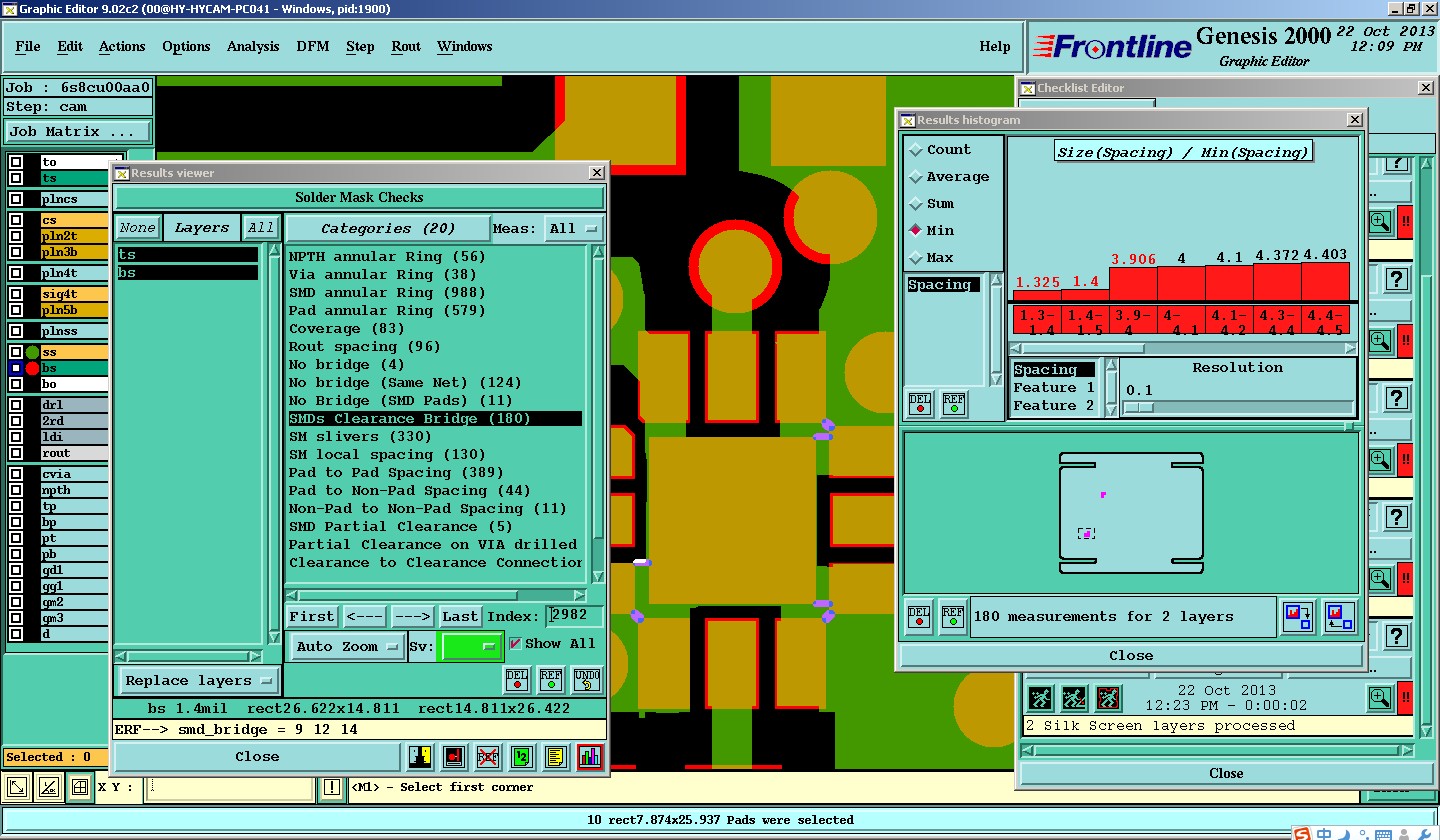Click the Last navigation button
Screen dimensions: 1440x840
(460, 617)
